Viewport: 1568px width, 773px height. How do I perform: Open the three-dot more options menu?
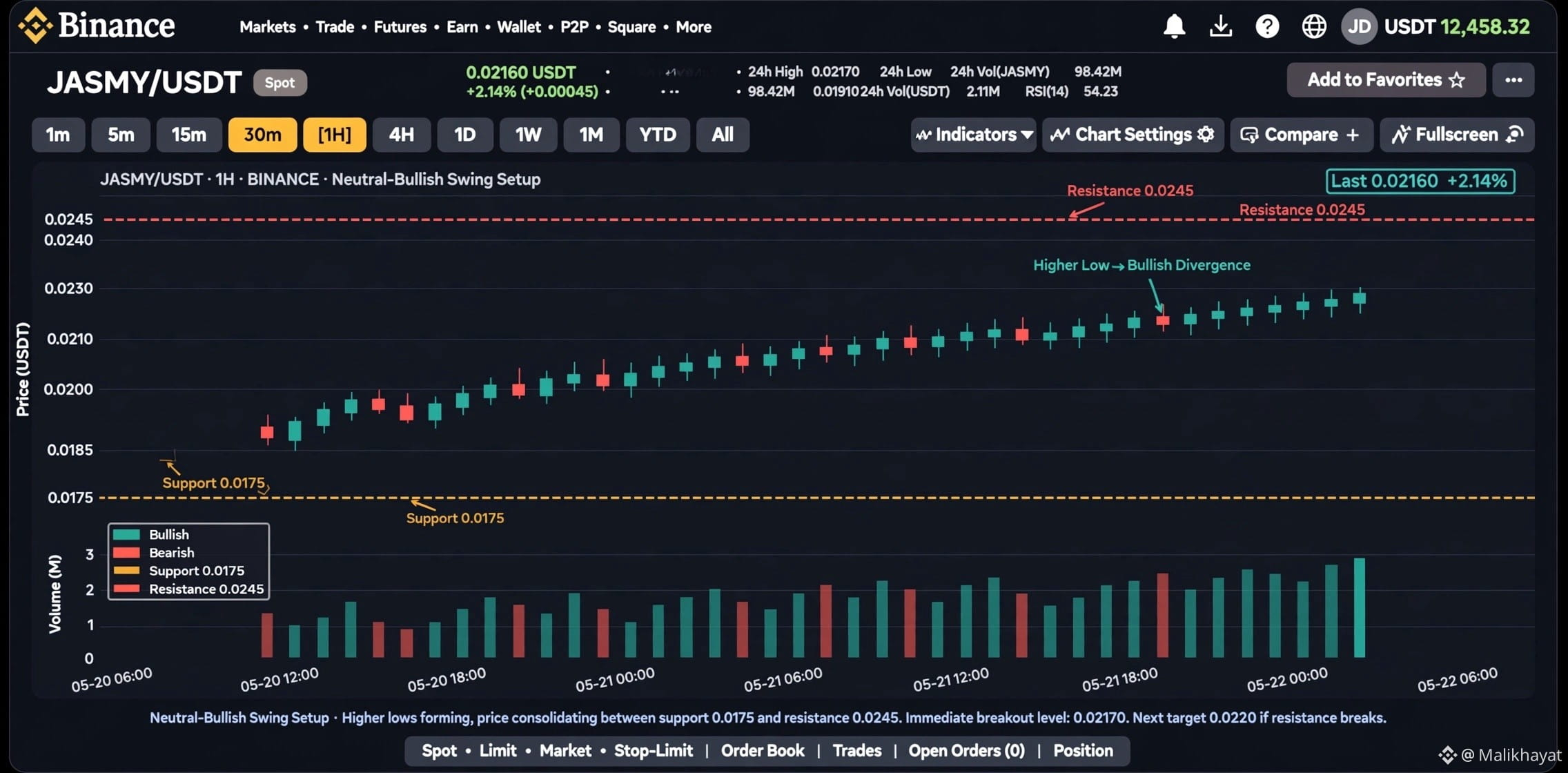[x=1513, y=80]
